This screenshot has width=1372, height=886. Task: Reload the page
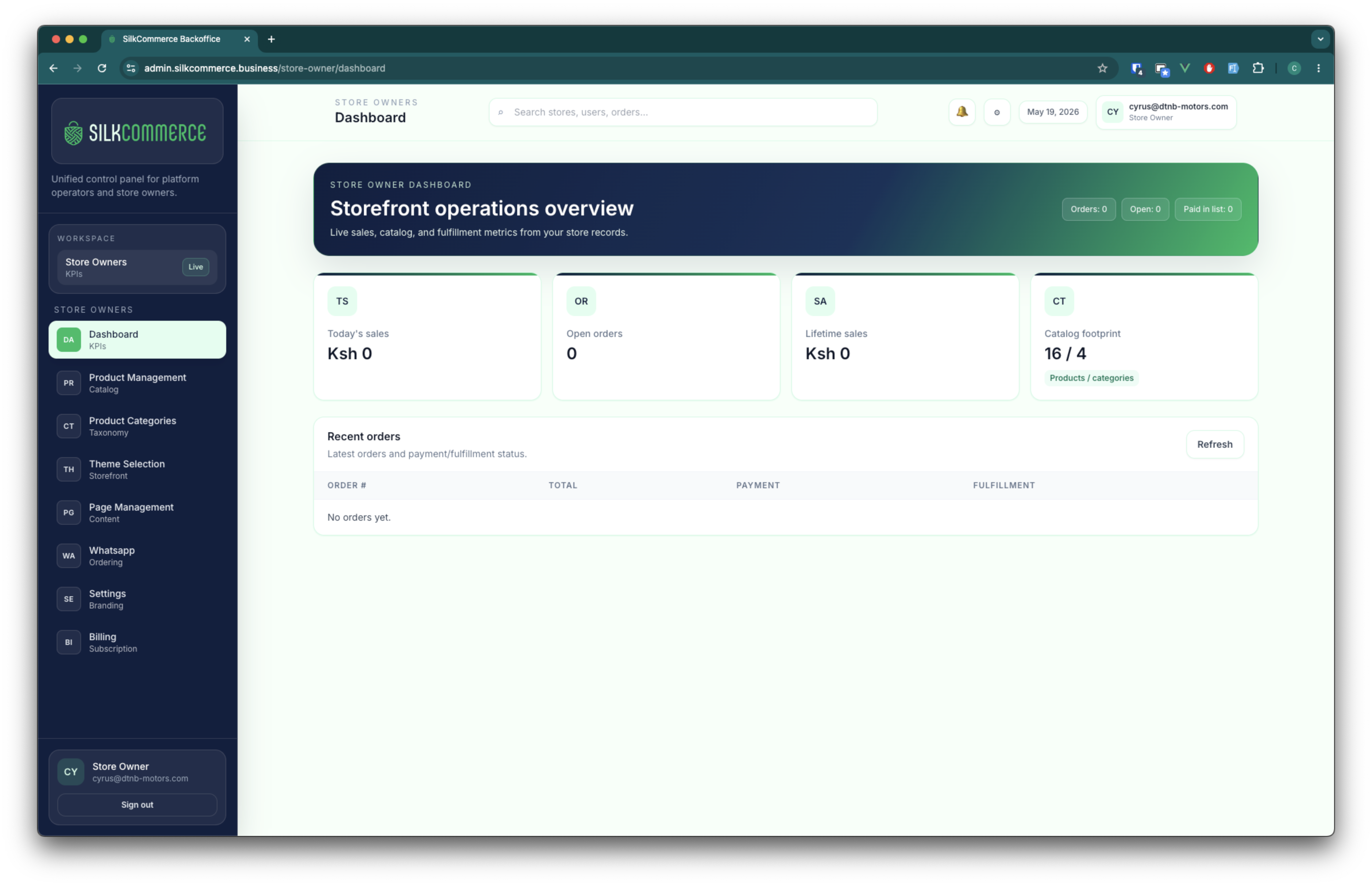[x=102, y=68]
